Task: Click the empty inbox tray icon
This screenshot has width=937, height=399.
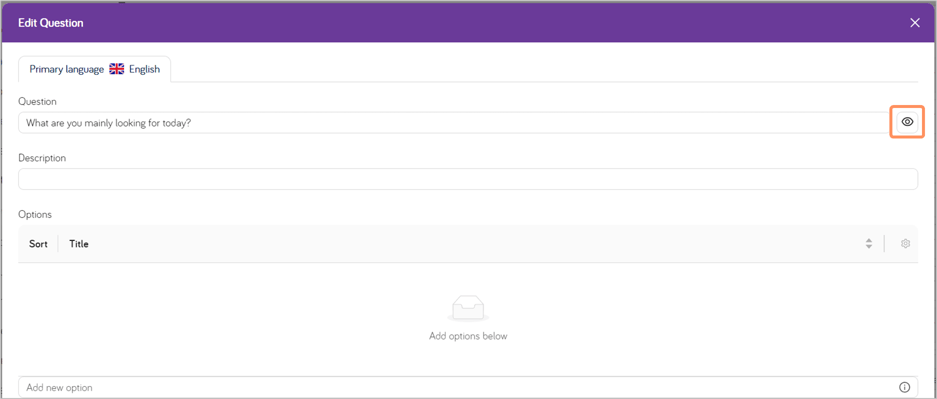Action: click(x=468, y=308)
